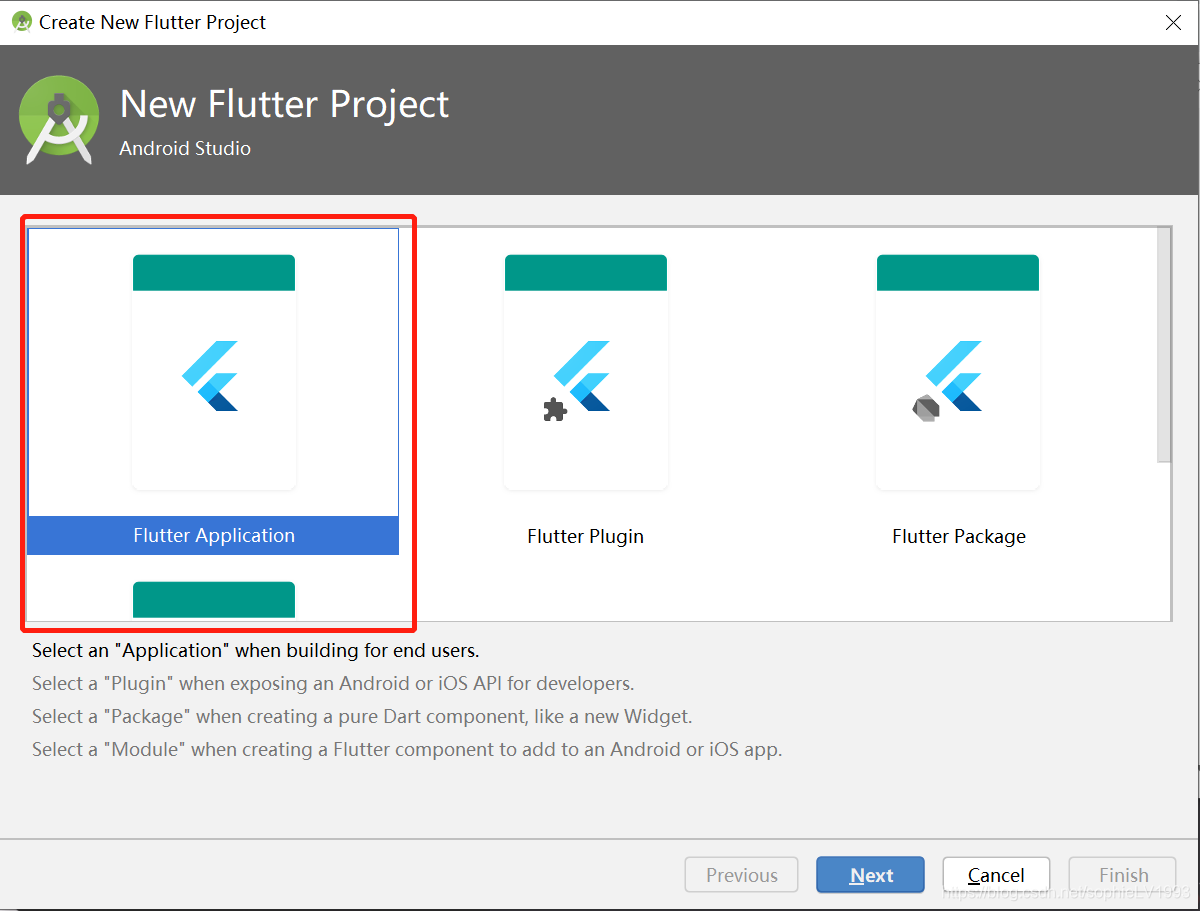Image resolution: width=1200 pixels, height=911 pixels.
Task: Select the partially visible fourth project card
Action: (x=214, y=599)
